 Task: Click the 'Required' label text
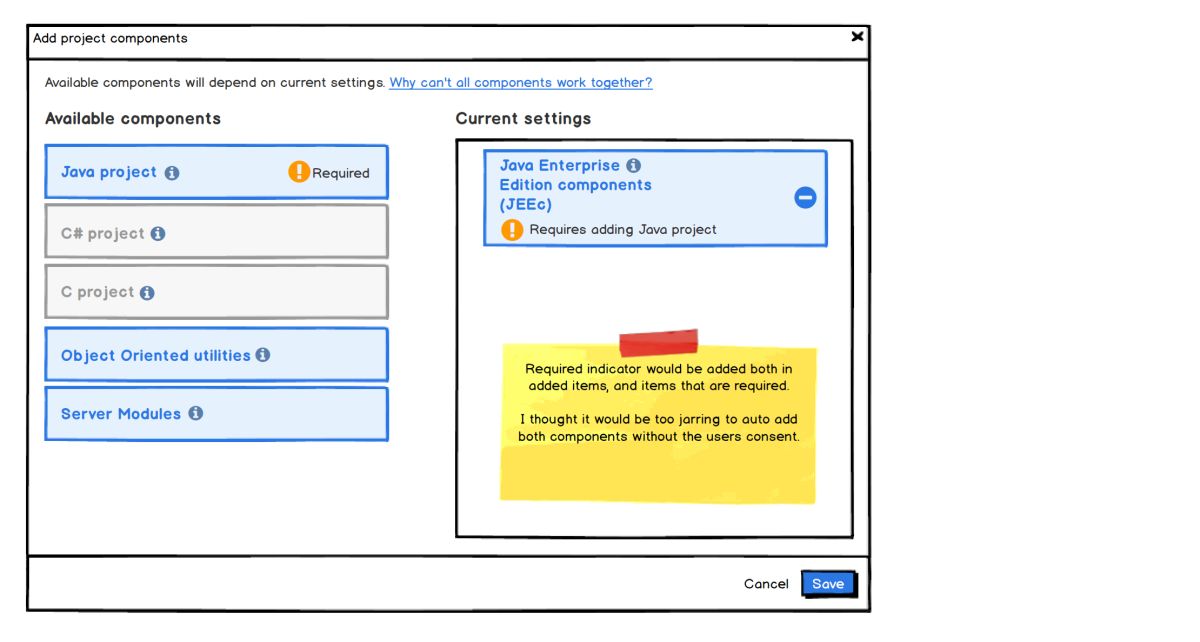click(341, 173)
